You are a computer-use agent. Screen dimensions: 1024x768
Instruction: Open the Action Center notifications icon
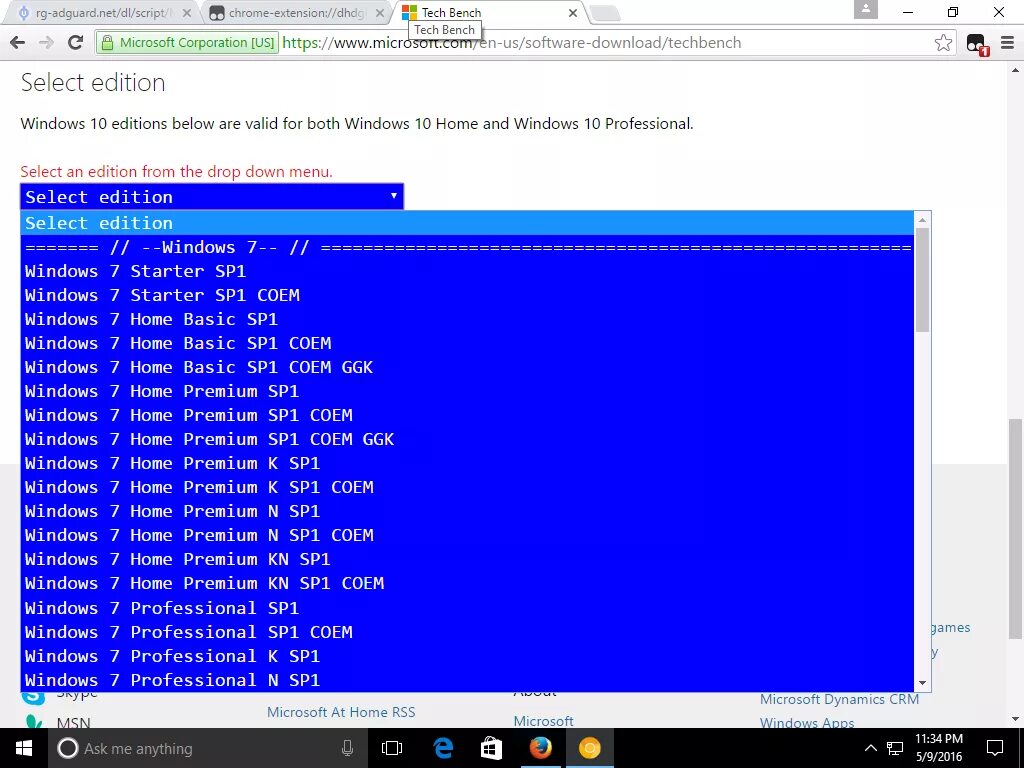[x=995, y=748]
